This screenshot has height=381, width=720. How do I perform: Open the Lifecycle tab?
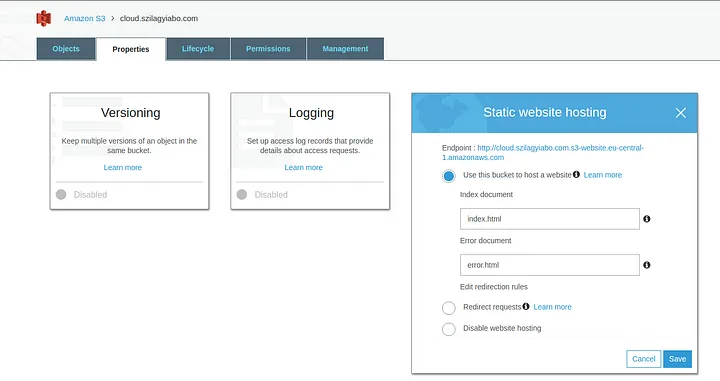click(x=198, y=49)
